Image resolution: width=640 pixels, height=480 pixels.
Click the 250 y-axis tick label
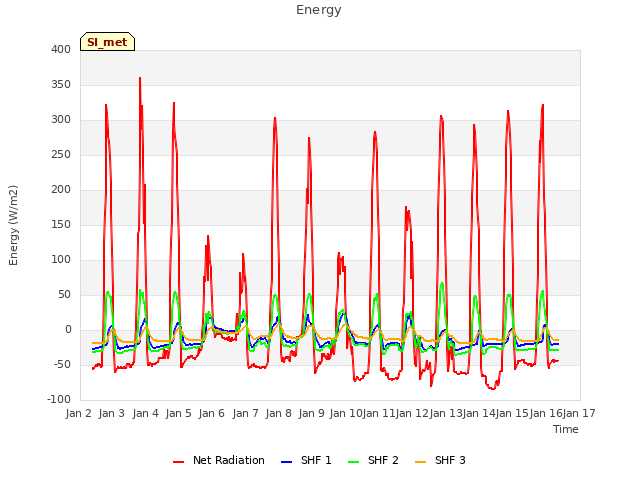(61, 155)
